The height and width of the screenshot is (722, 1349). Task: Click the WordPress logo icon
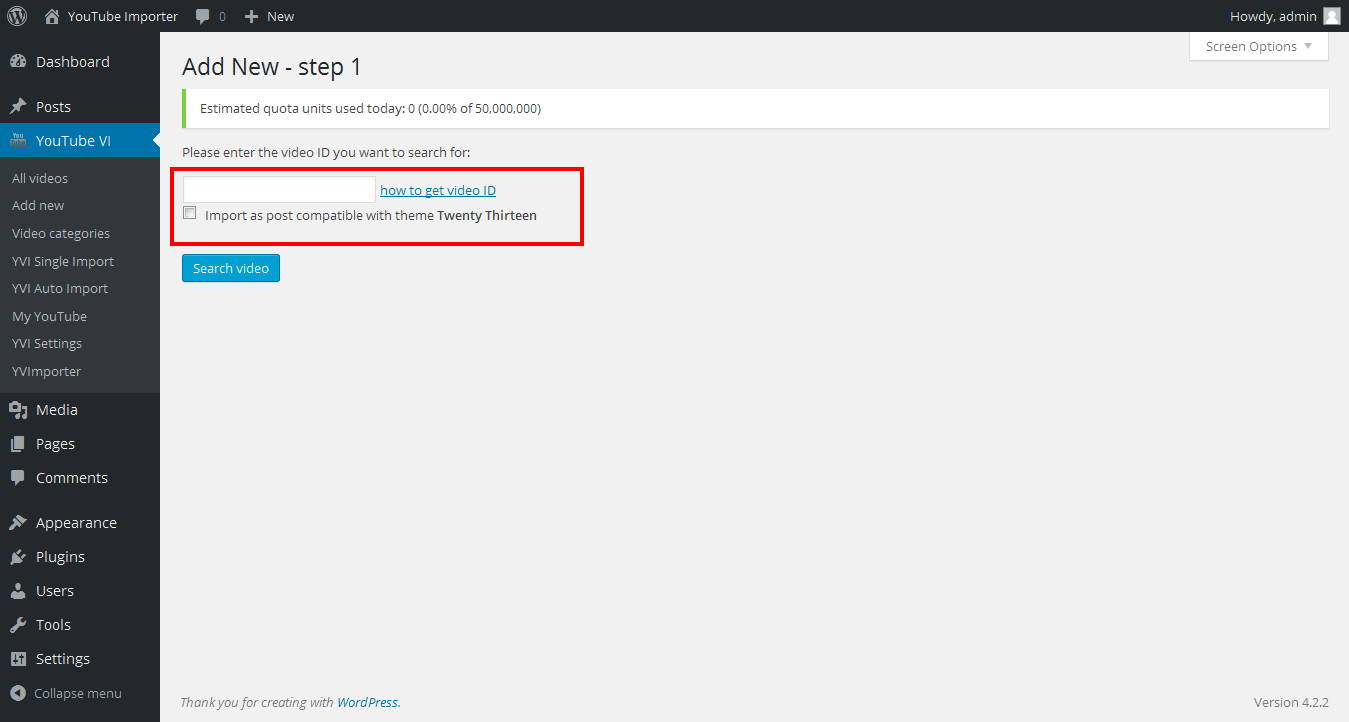tap(17, 16)
